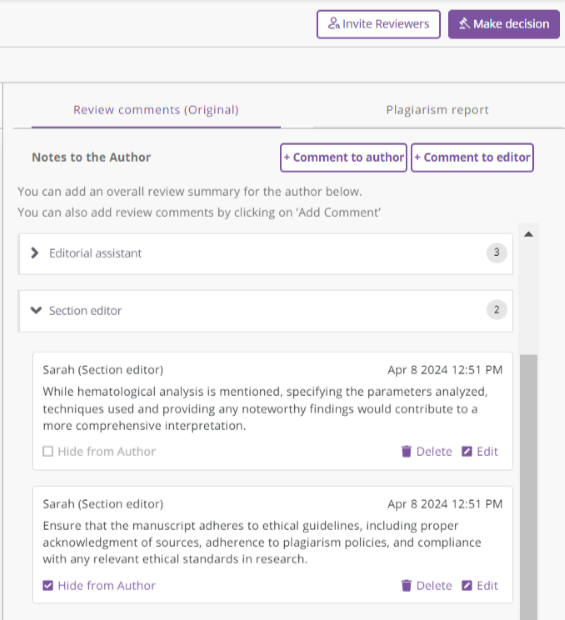The height and width of the screenshot is (620, 565).
Task: Click the Invite Reviewers person icon
Action: (x=334, y=24)
